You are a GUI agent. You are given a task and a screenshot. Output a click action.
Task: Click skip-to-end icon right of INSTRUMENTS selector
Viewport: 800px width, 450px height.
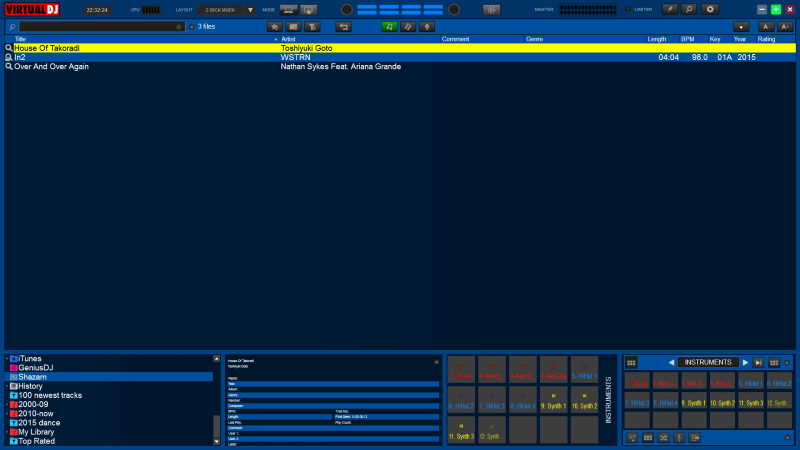[x=759, y=363]
